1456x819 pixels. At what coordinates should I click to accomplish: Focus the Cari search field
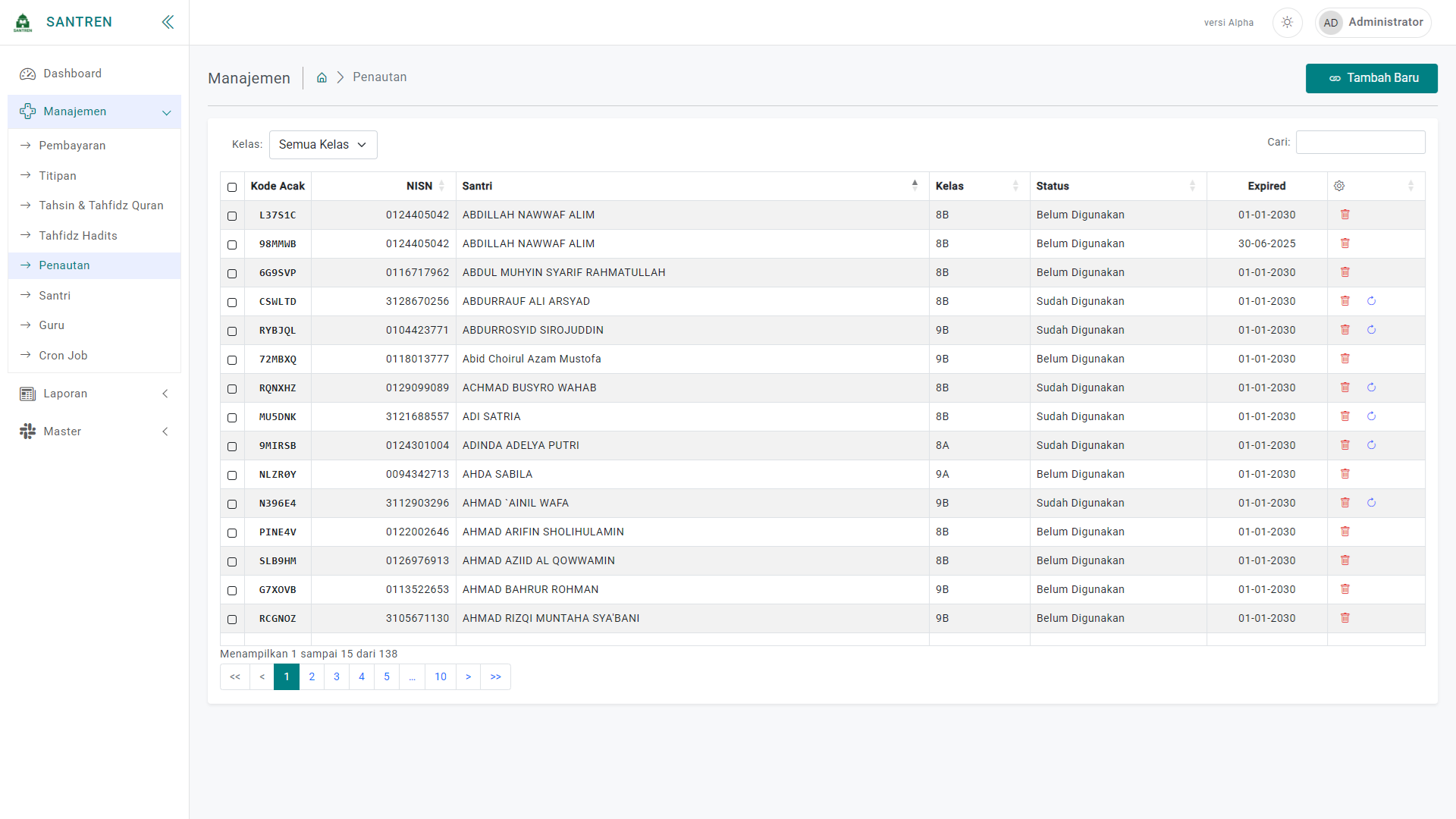click(x=1360, y=142)
